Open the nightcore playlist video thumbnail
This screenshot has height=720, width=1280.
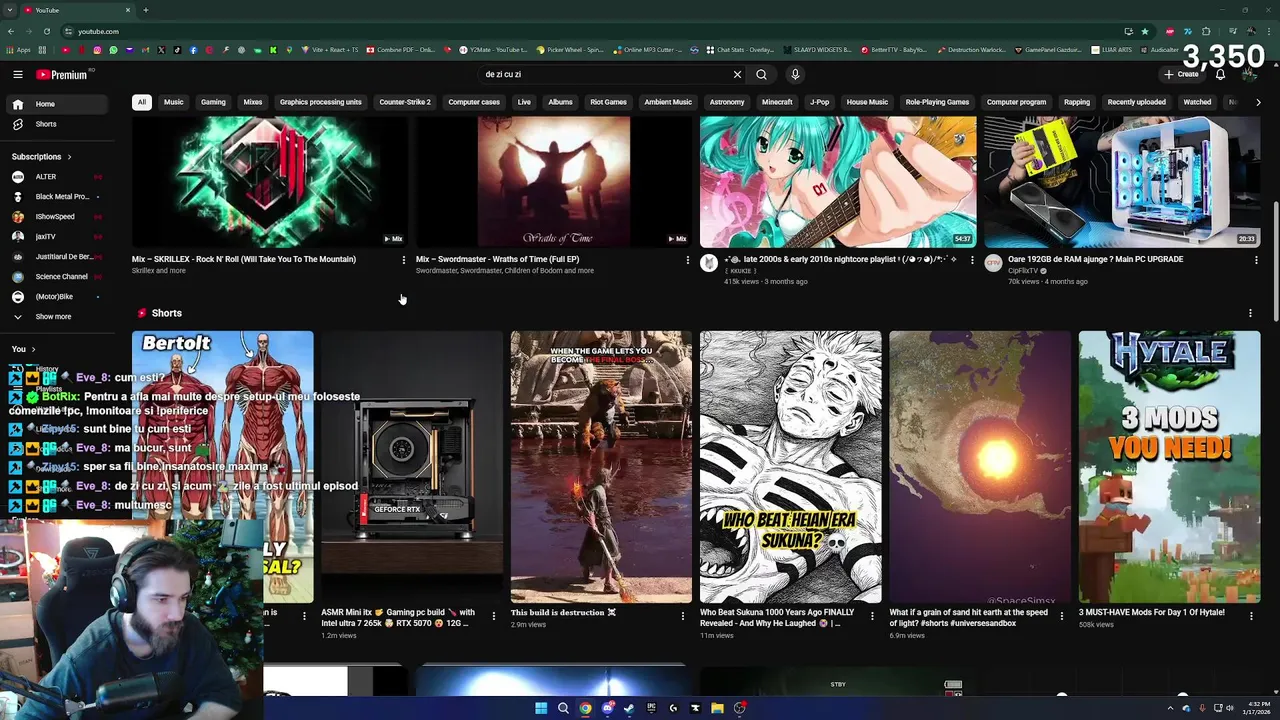pos(838,182)
